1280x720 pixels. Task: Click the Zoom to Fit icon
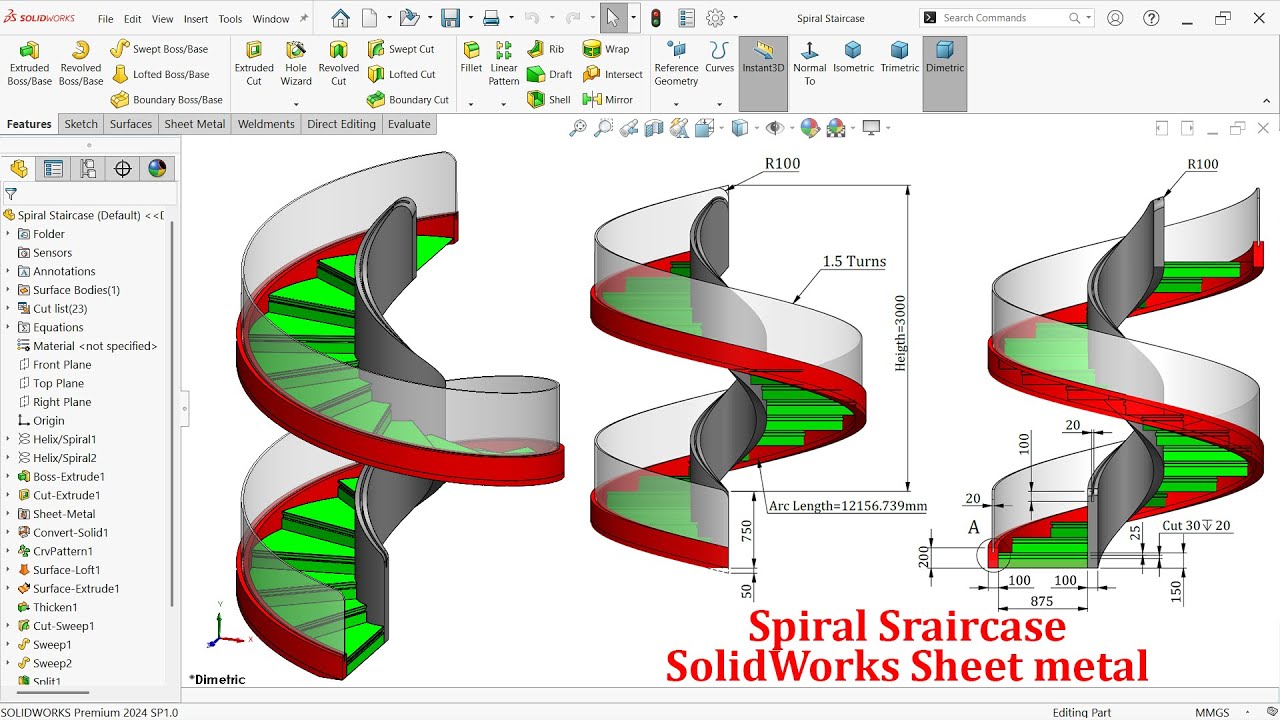577,128
